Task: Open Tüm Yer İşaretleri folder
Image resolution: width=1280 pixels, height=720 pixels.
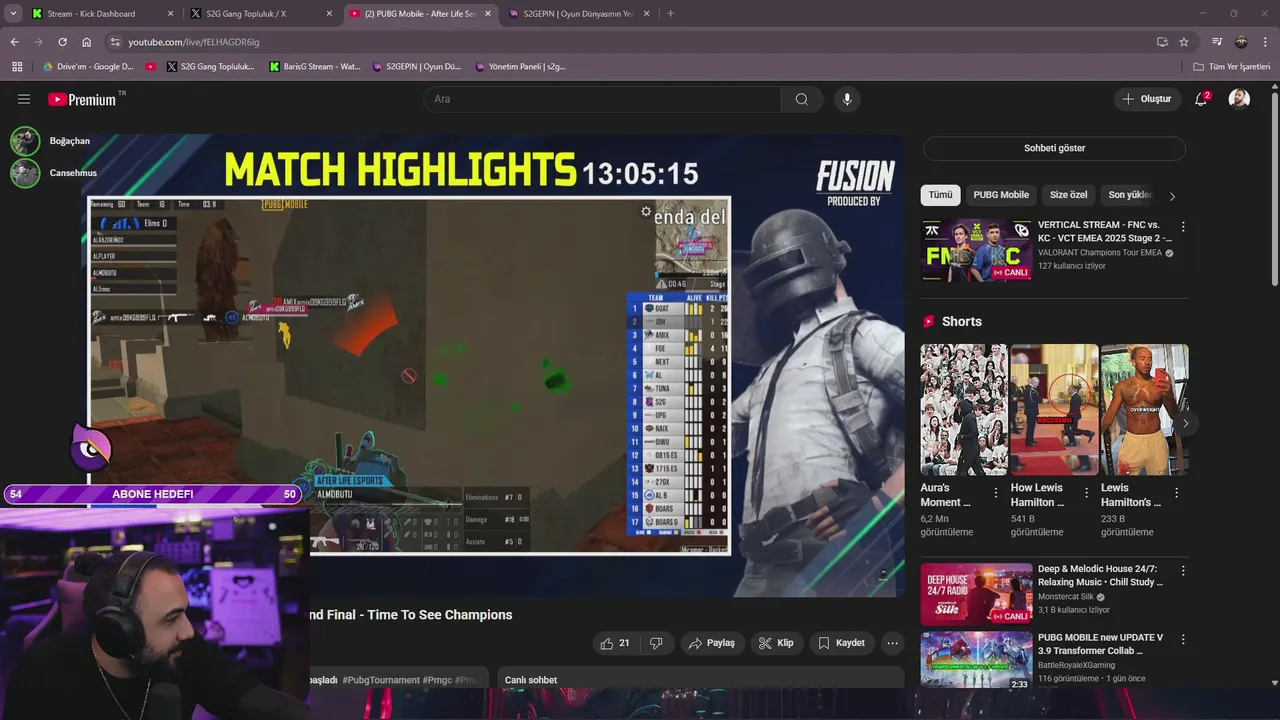Action: (x=1232, y=67)
